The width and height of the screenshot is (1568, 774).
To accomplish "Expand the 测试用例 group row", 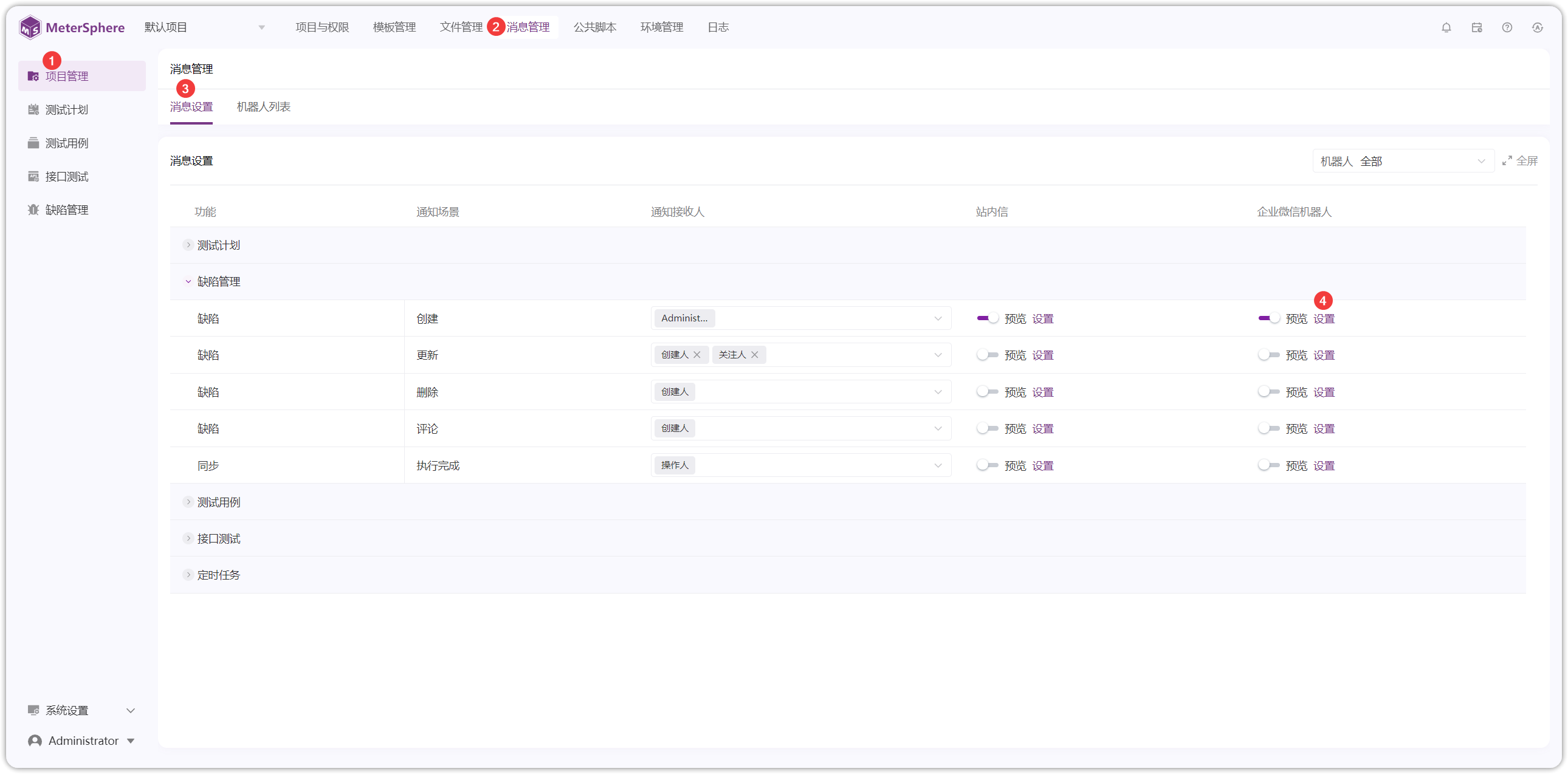I will [x=188, y=502].
